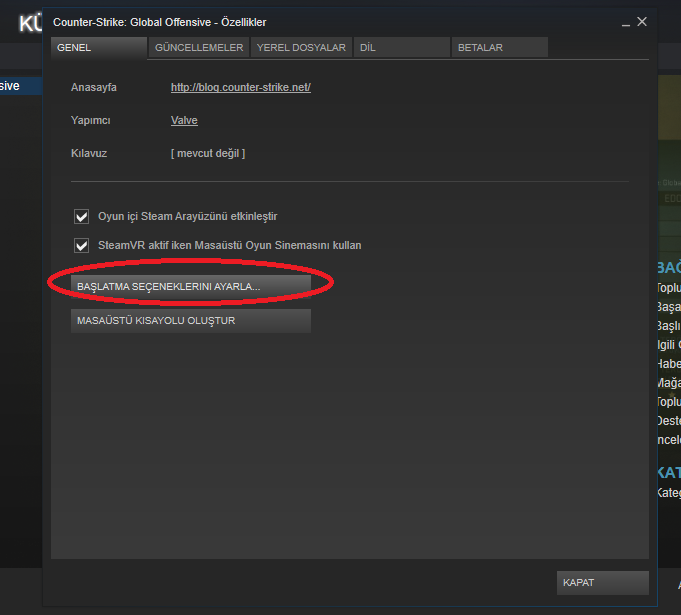Click the Kılavuz label
The width and height of the screenshot is (681, 615).
(89, 153)
